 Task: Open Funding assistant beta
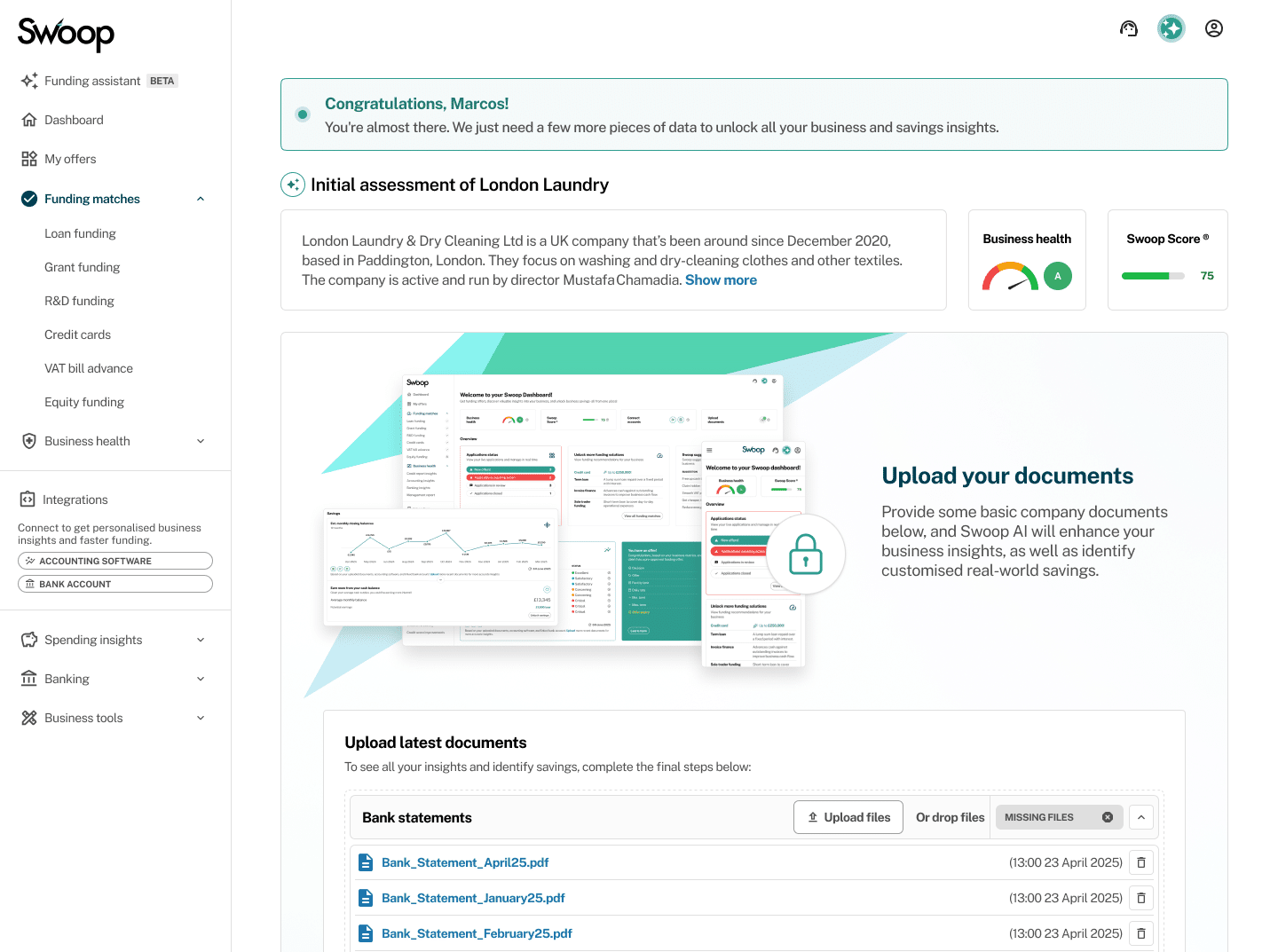(x=92, y=81)
